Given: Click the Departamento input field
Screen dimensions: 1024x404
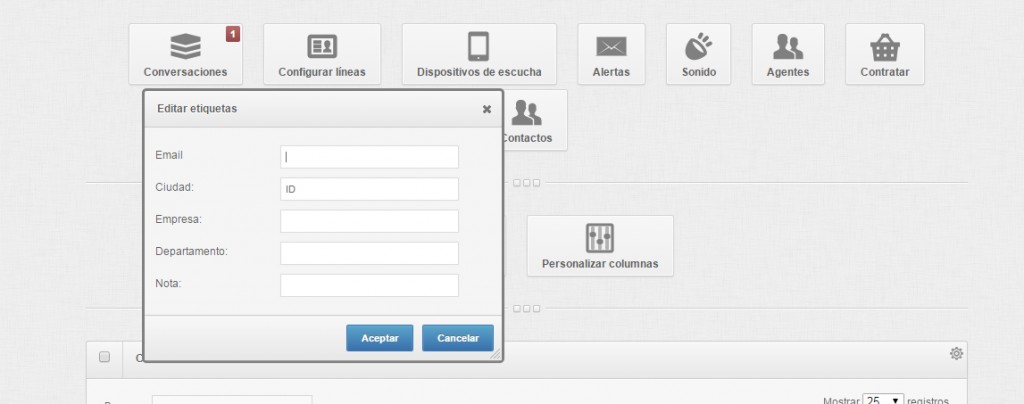Looking at the screenshot, I should [370, 253].
